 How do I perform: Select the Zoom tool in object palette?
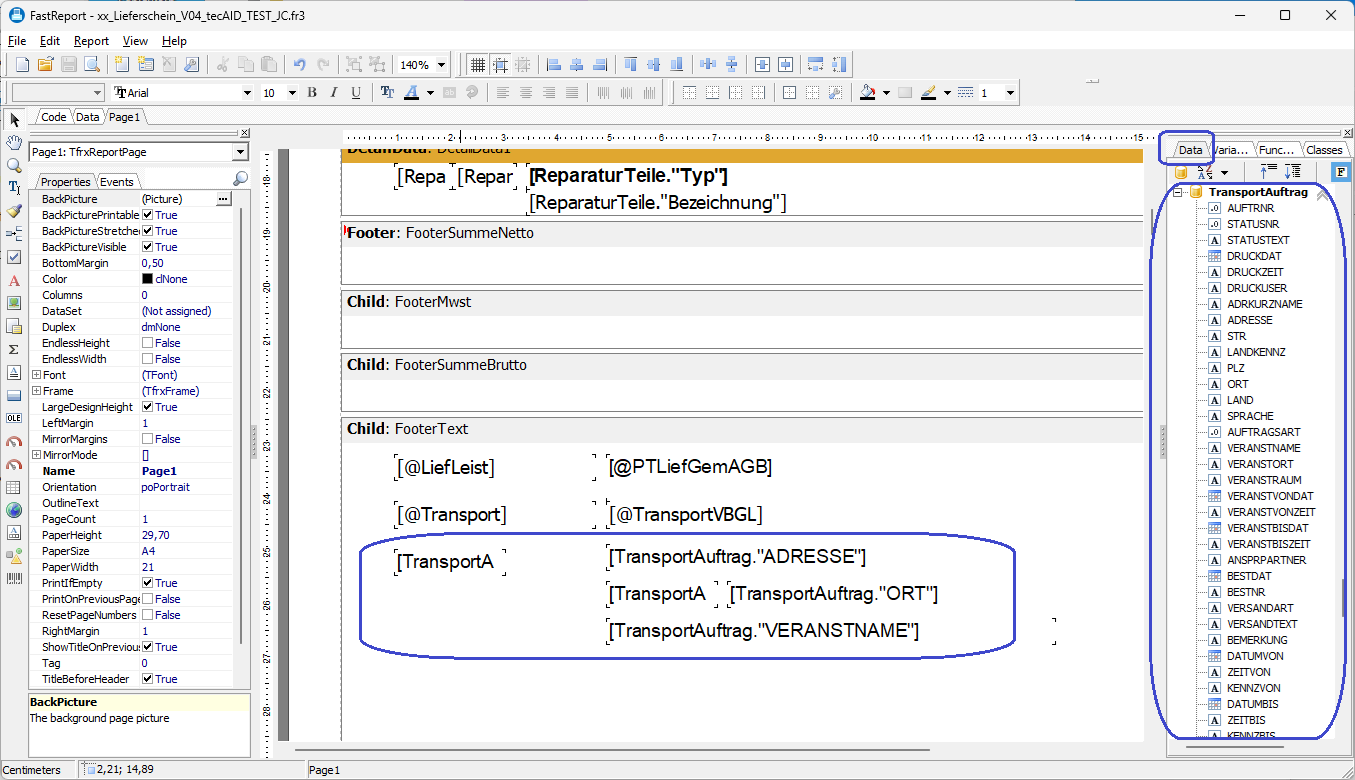[x=14, y=165]
